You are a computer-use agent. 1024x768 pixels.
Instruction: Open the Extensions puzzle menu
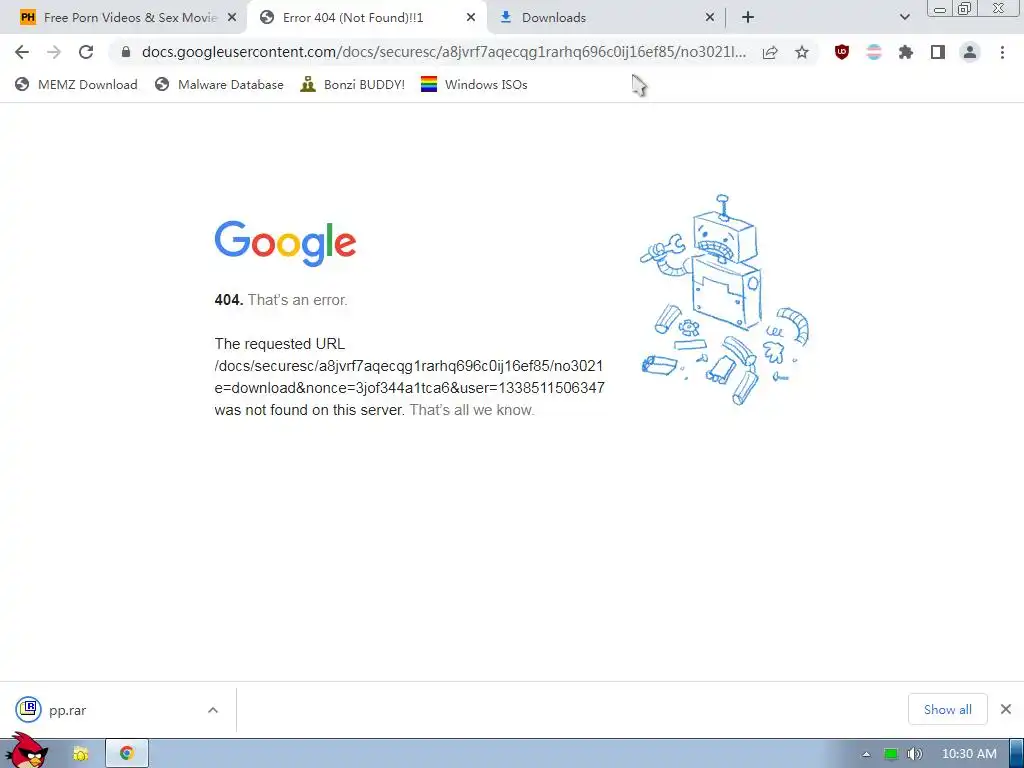pos(906,52)
